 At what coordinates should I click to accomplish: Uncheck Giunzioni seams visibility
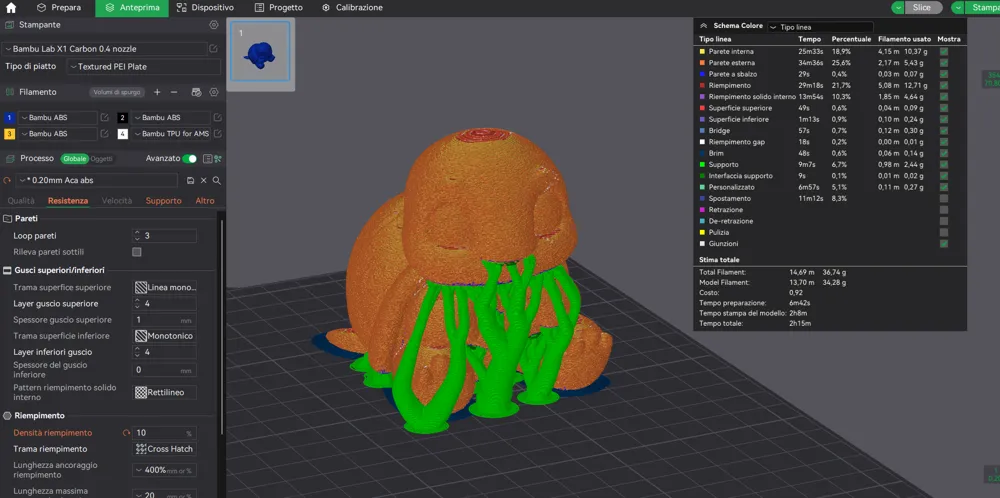pyautogui.click(x=944, y=244)
